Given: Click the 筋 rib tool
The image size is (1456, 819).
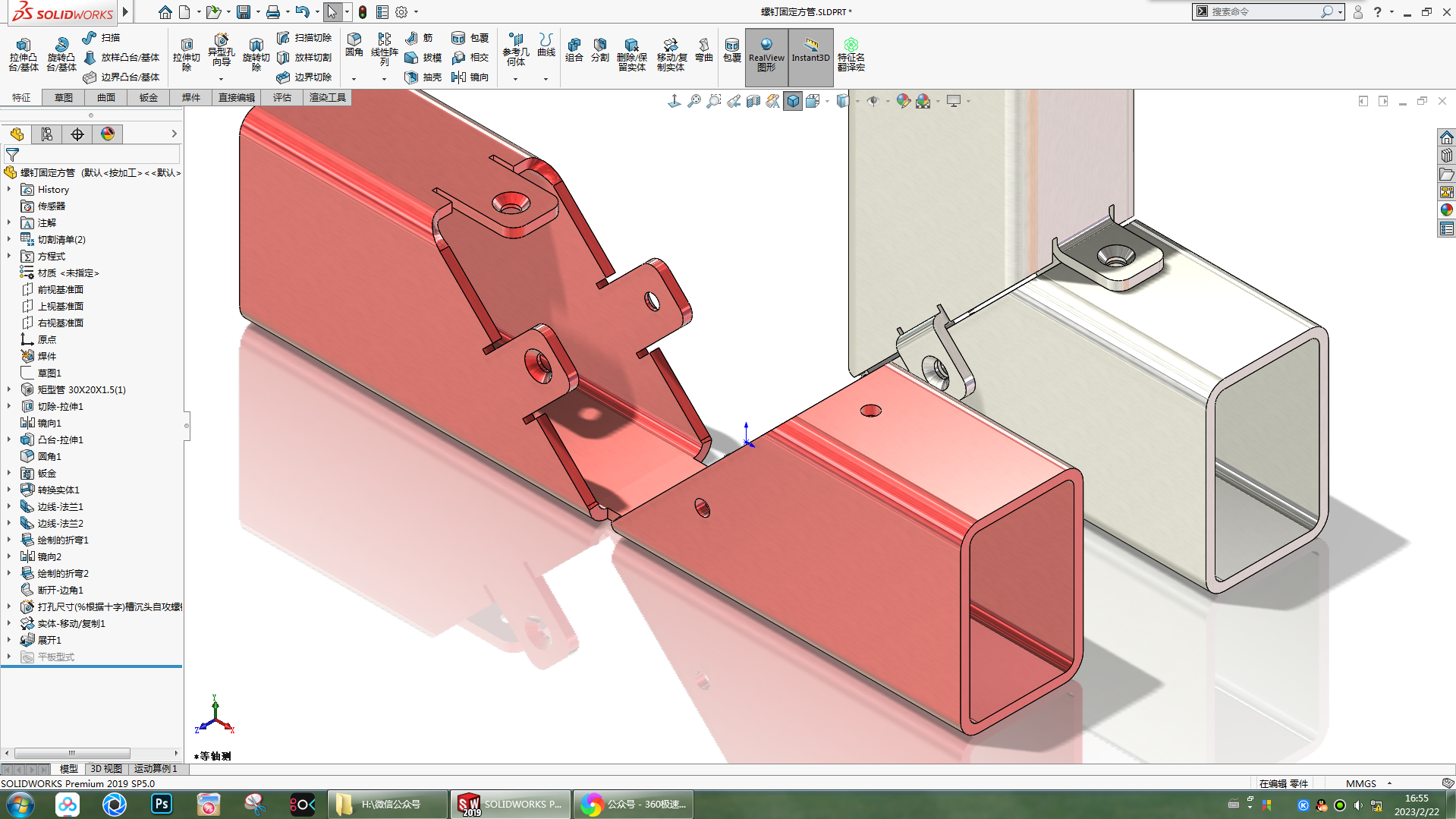Looking at the screenshot, I should (419, 37).
